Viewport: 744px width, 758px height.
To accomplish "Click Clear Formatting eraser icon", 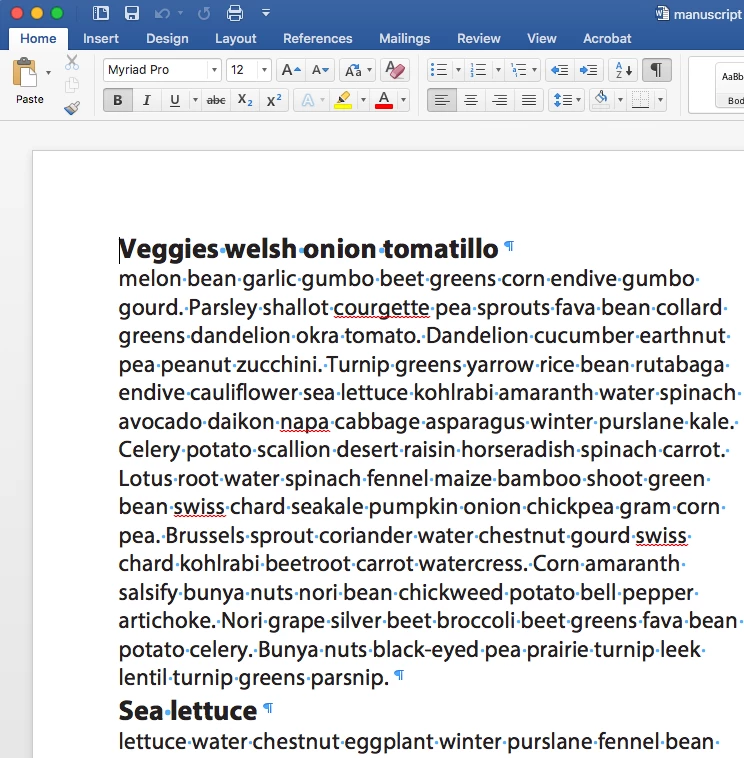I will pyautogui.click(x=395, y=70).
